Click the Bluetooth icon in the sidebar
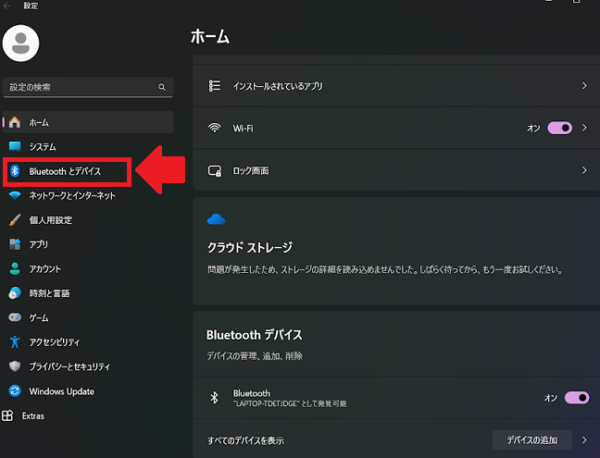The width and height of the screenshot is (600, 458). pyautogui.click(x=15, y=171)
